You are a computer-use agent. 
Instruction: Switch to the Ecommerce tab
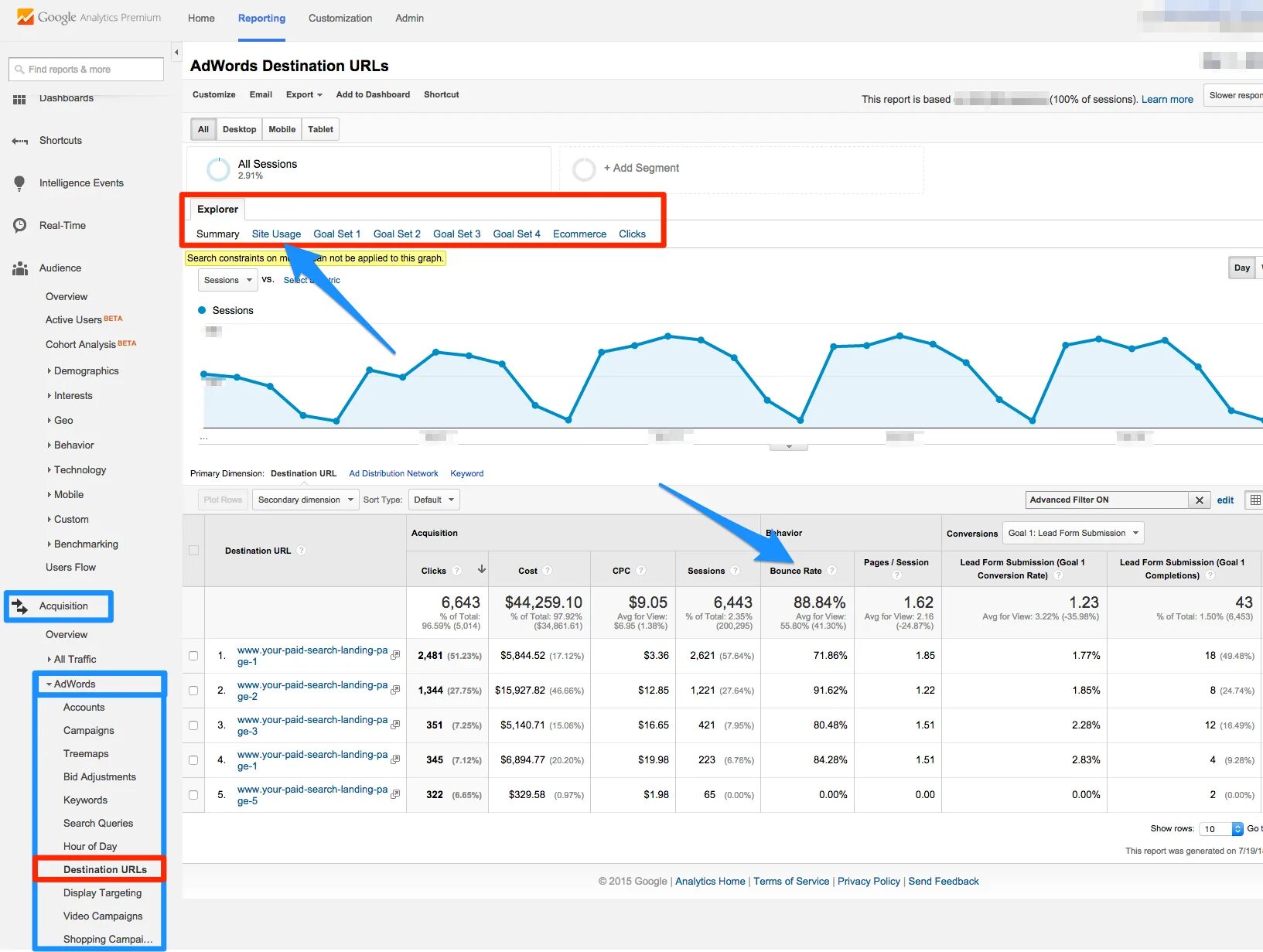coord(579,234)
